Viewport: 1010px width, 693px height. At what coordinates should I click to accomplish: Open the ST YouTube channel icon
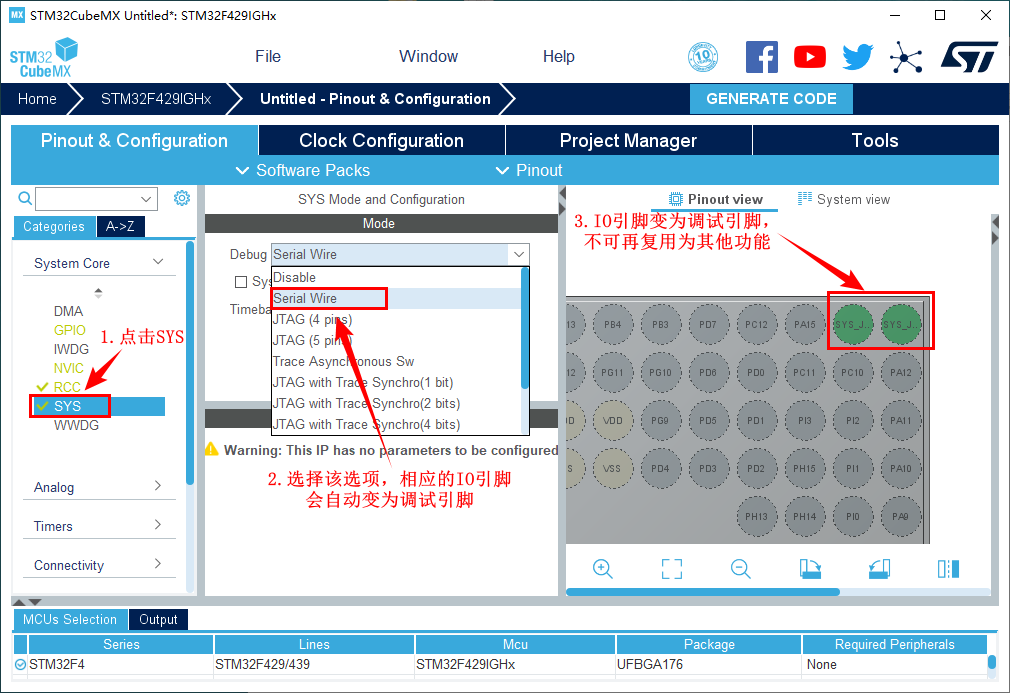809,57
